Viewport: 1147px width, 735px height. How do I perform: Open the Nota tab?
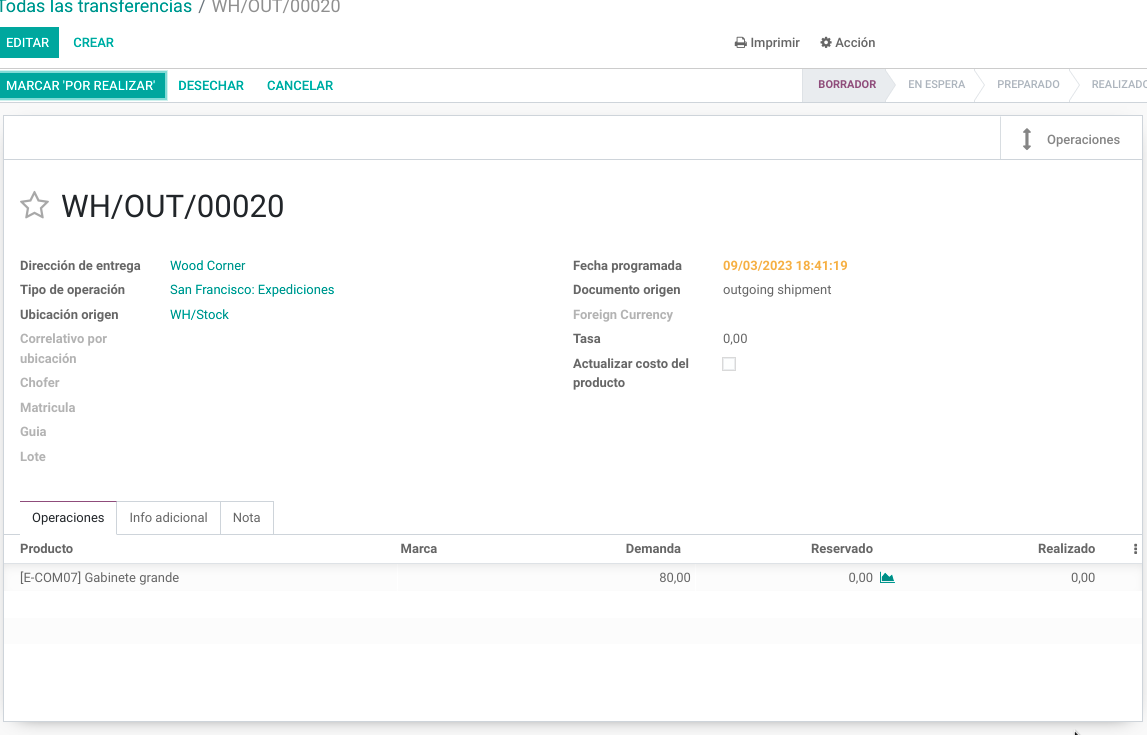(x=247, y=518)
